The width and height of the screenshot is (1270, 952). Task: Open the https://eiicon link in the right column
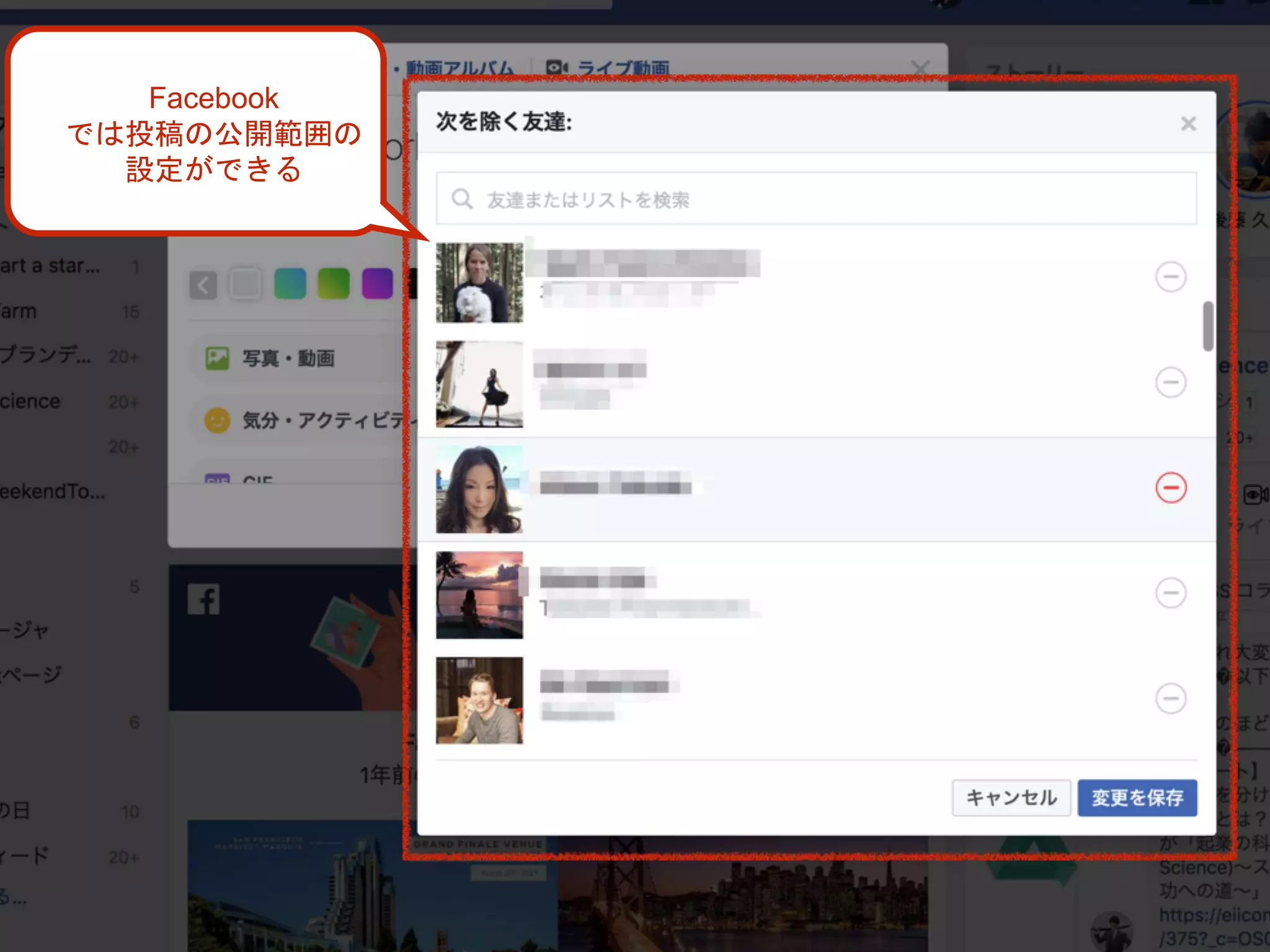point(1214,915)
